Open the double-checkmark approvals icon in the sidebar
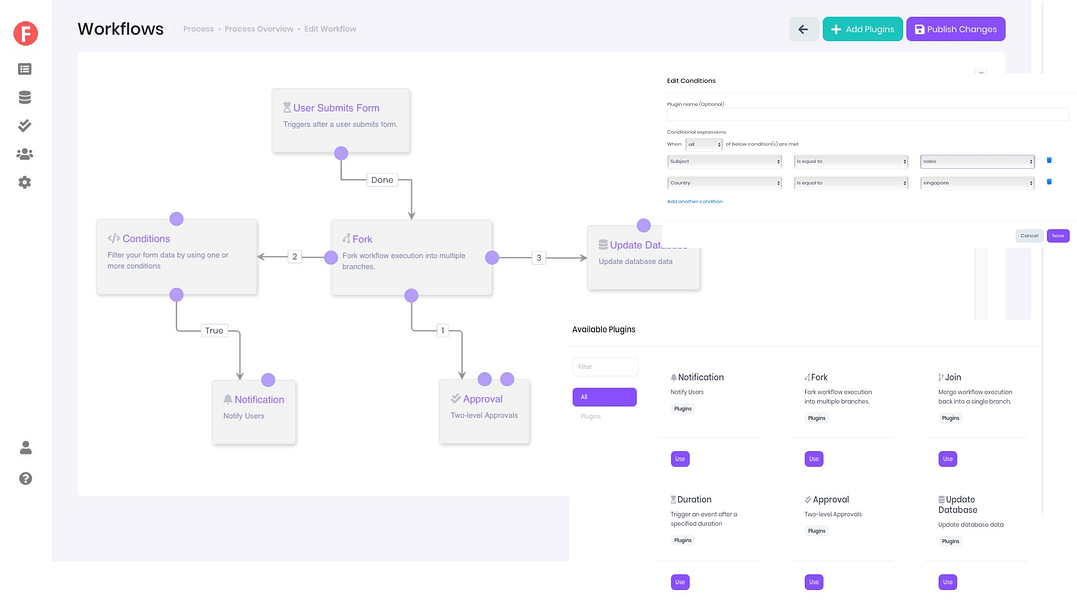The height and width of the screenshot is (600, 1077). (25, 126)
